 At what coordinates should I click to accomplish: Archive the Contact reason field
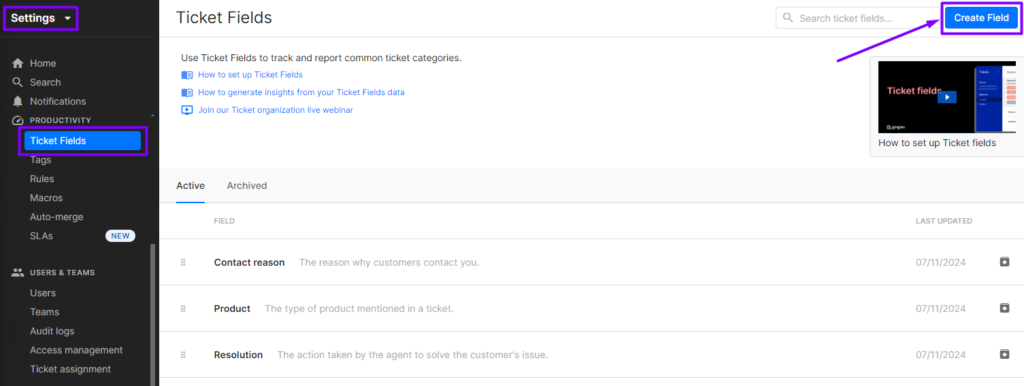tap(1004, 261)
